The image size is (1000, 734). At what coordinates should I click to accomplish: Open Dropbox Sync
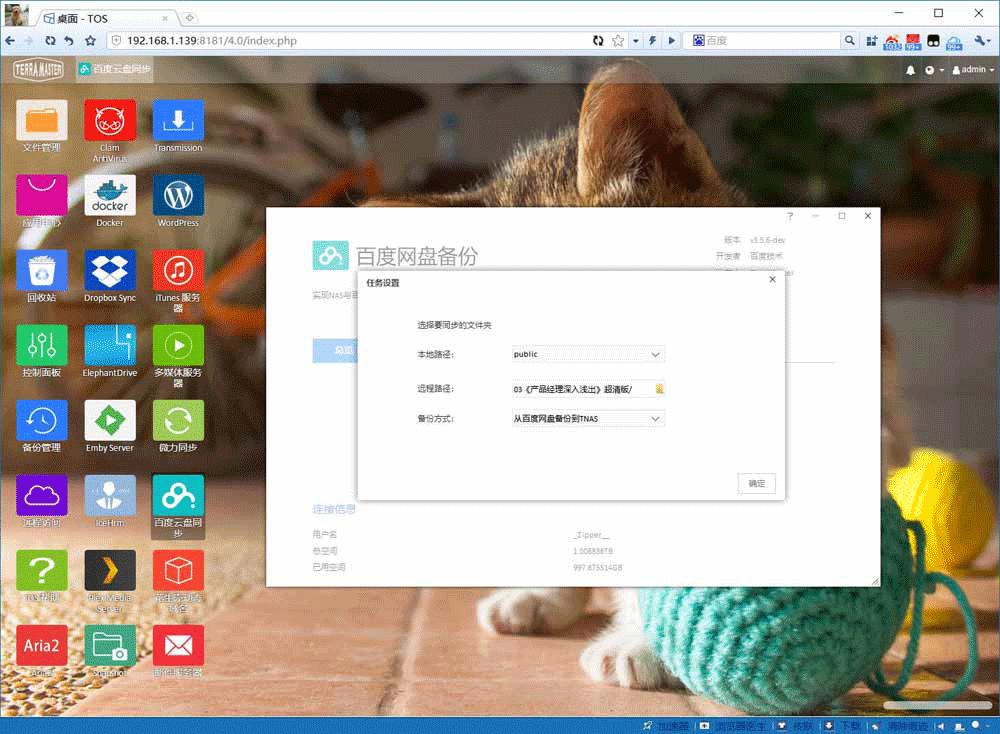click(110, 269)
